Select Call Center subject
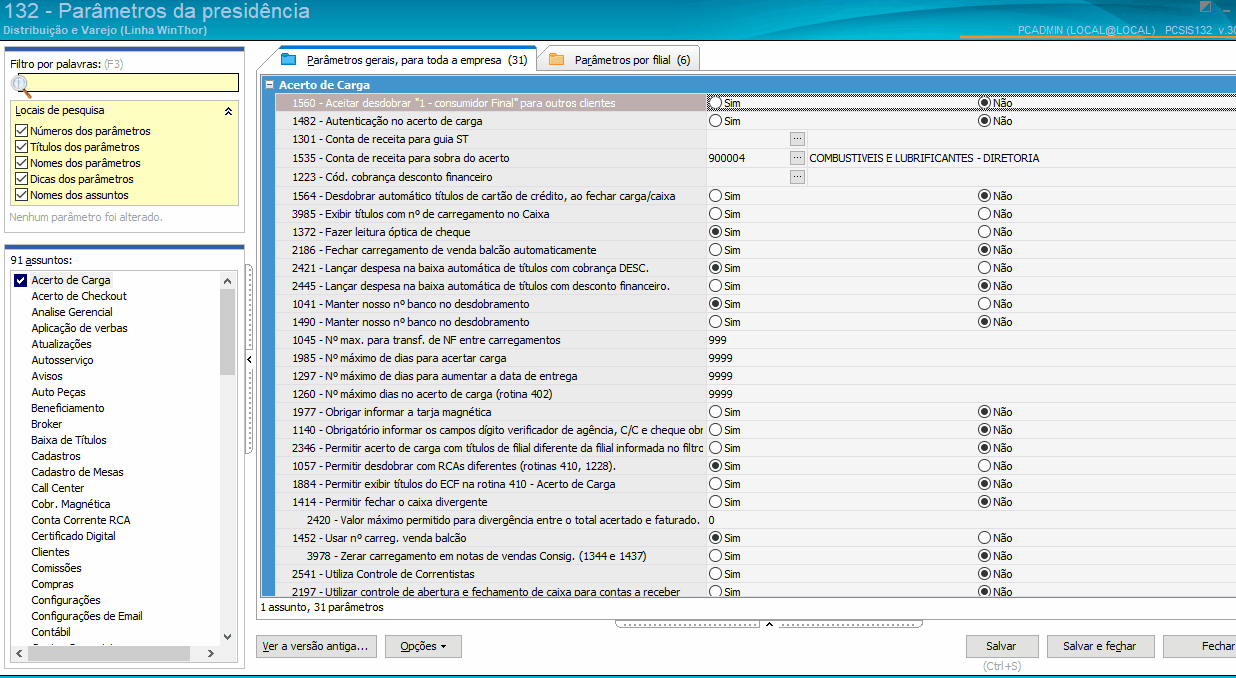1236x678 pixels. click(x=58, y=488)
